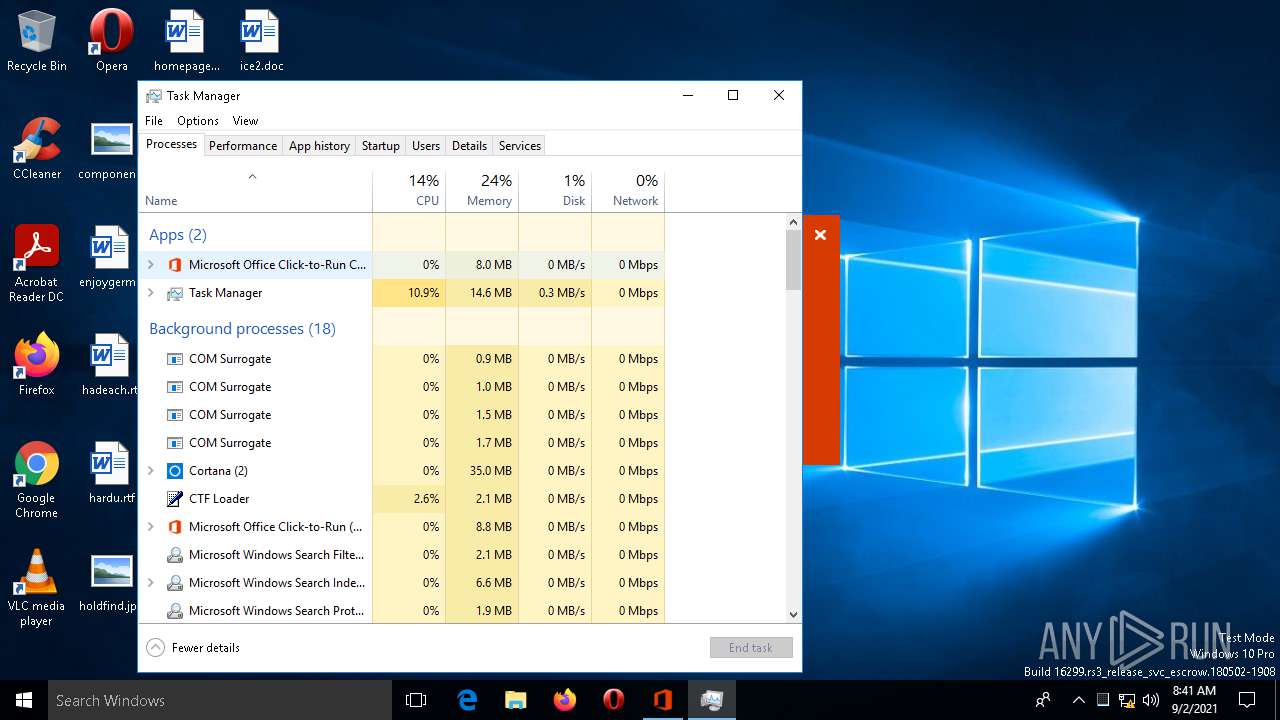The image size is (1280, 720).
Task: Select Microsoft Windows Search Protocol process
Action: (401, 611)
